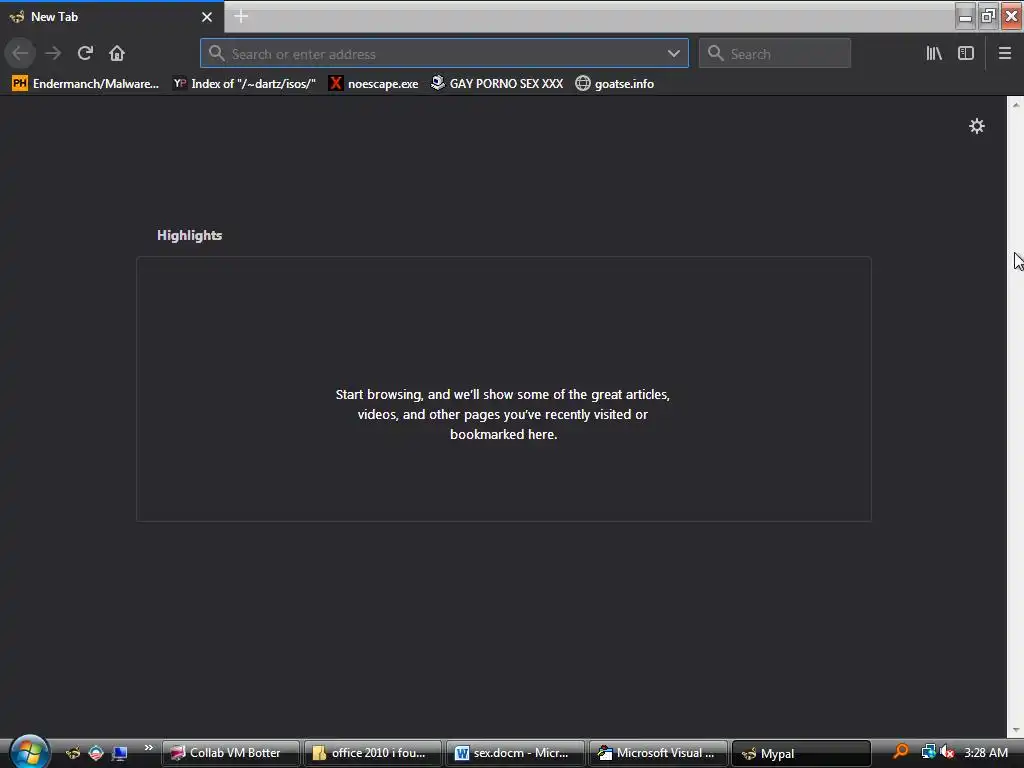Reload the current page
The height and width of the screenshot is (768, 1024).
pyautogui.click(x=85, y=53)
